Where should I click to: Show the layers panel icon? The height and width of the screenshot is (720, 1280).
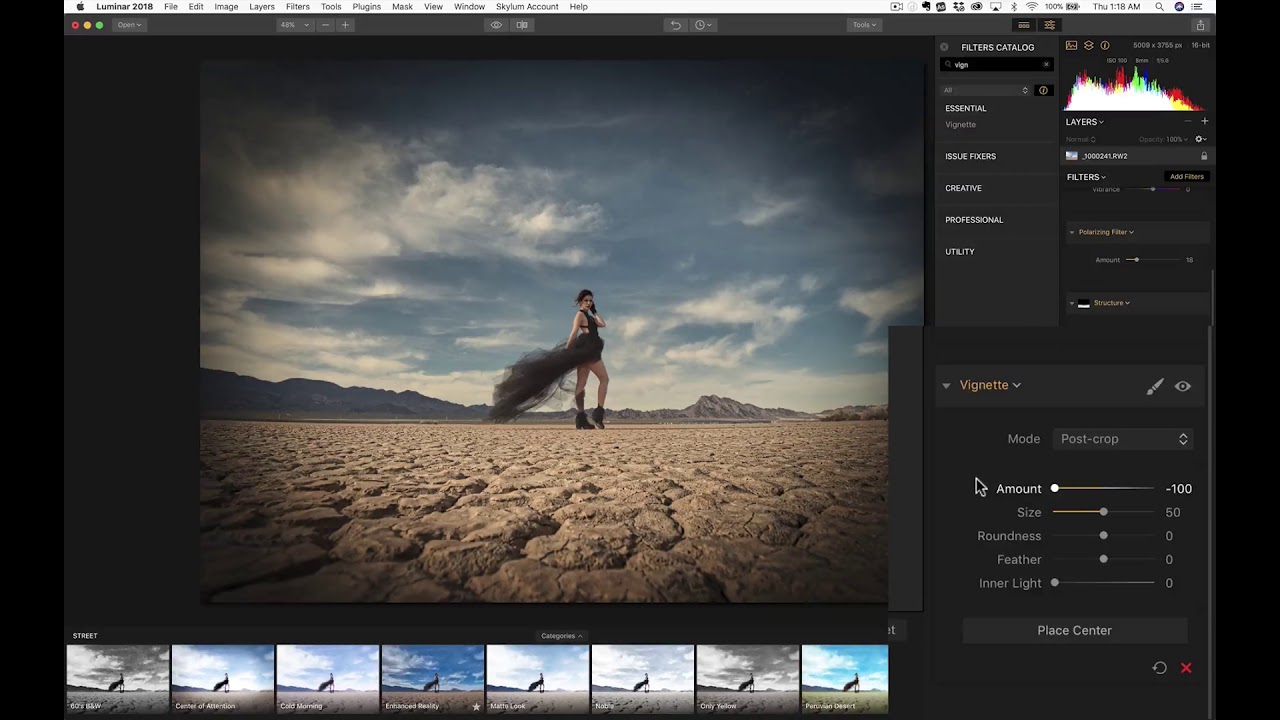tap(1088, 46)
